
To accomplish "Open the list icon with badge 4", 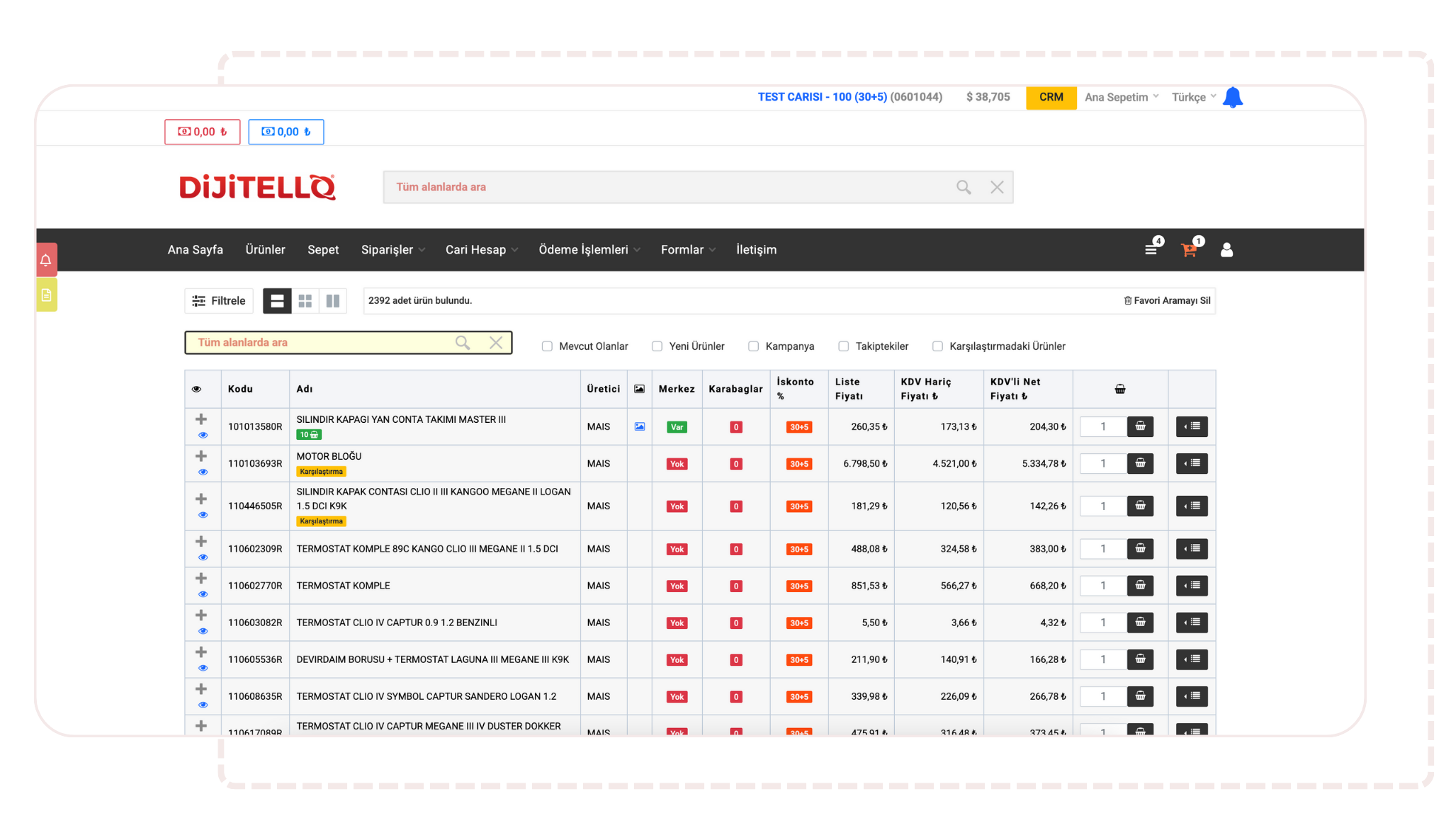I will 1151,249.
